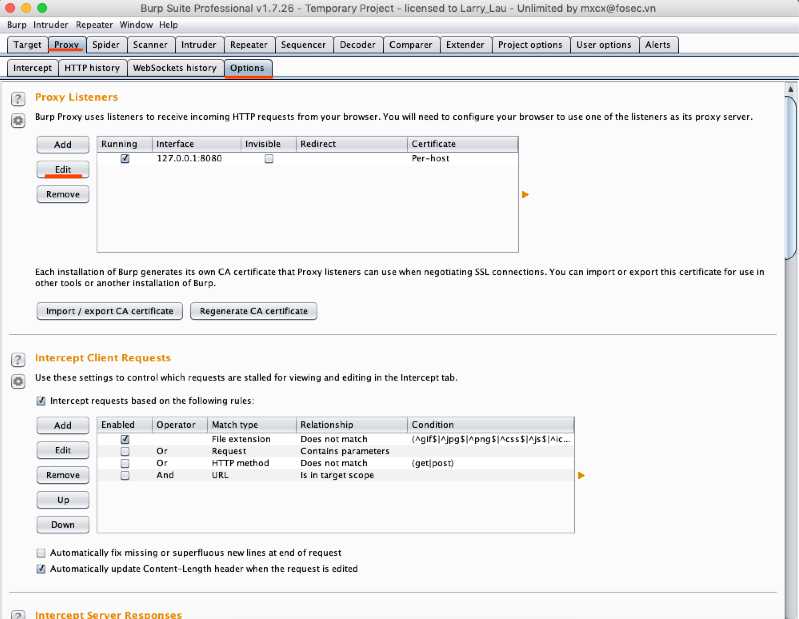
Task: Move intercept rule Down
Action: coord(63,525)
